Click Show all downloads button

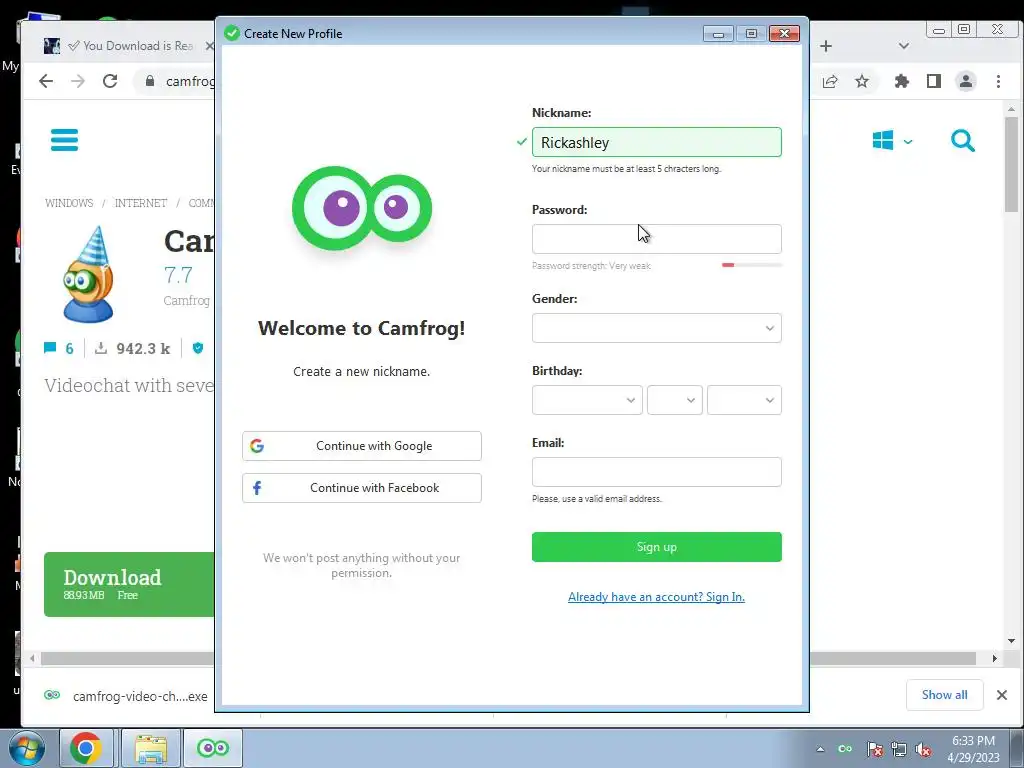click(944, 695)
